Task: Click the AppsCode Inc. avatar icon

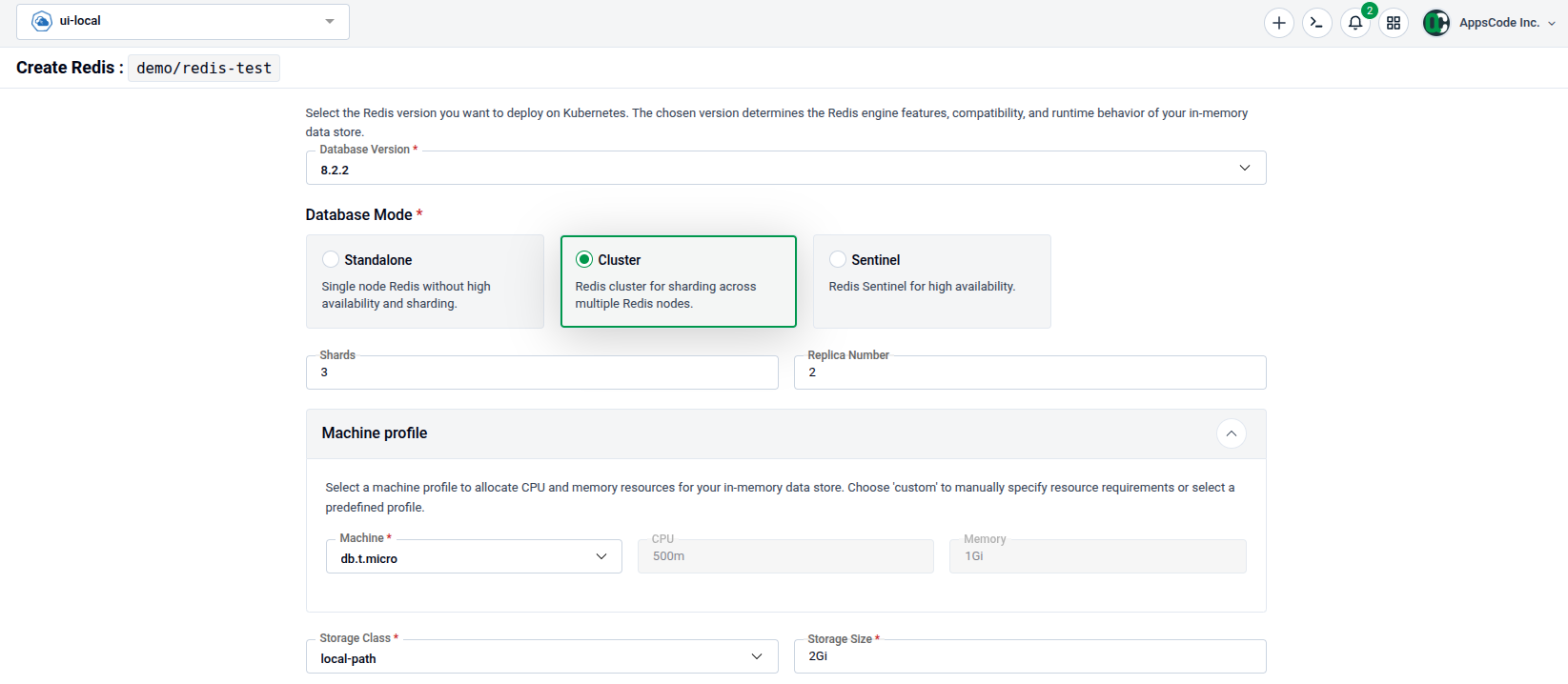Action: pos(1436,23)
